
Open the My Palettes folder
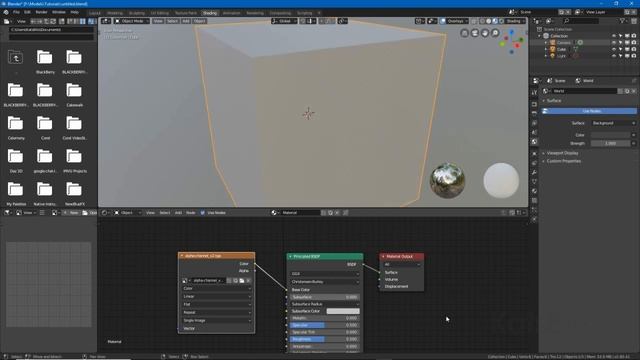(16, 190)
